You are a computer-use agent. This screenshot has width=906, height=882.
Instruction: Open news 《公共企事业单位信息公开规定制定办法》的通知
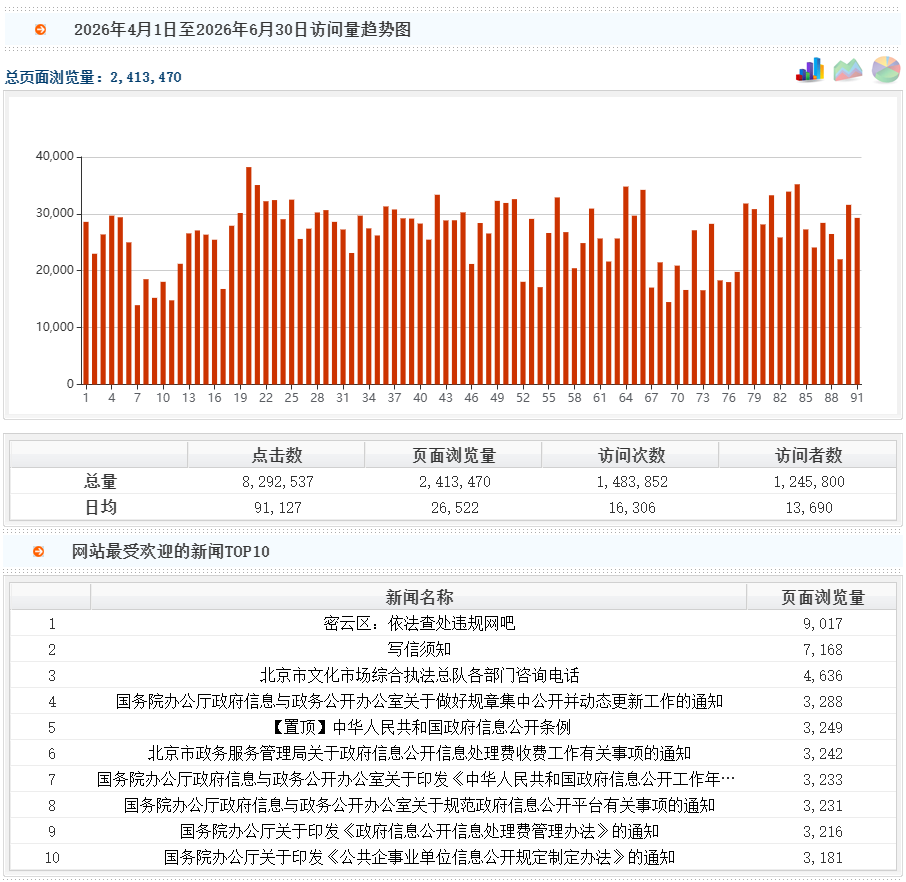tap(419, 857)
